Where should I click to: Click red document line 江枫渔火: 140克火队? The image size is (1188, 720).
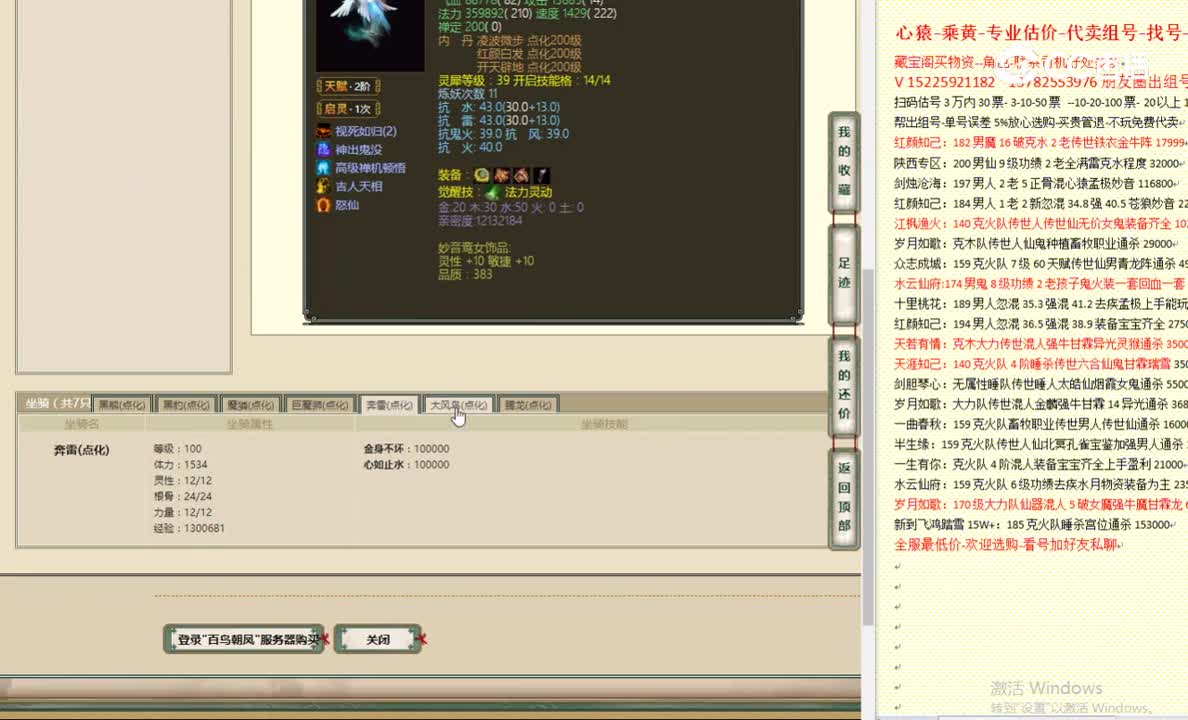pos(1041,224)
